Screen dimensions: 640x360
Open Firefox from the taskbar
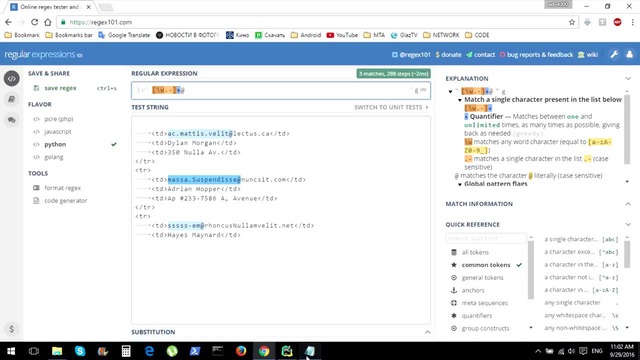pos(241,351)
